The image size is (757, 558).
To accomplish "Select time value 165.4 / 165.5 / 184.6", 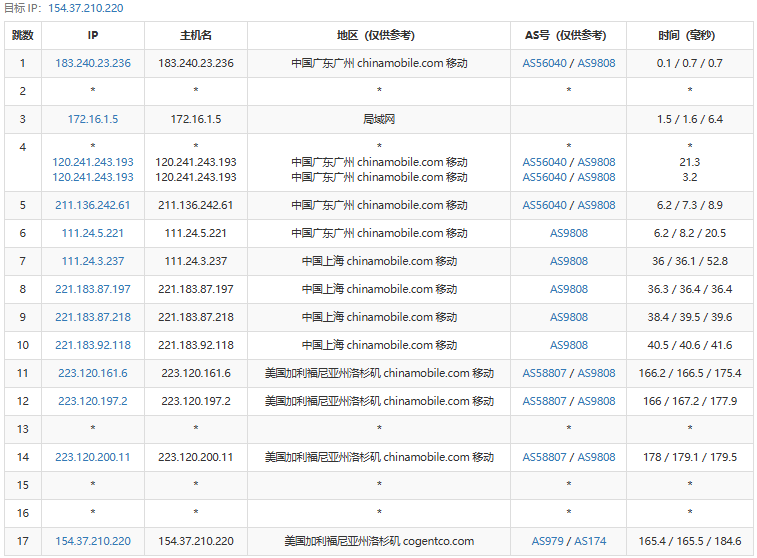I will (x=689, y=541).
